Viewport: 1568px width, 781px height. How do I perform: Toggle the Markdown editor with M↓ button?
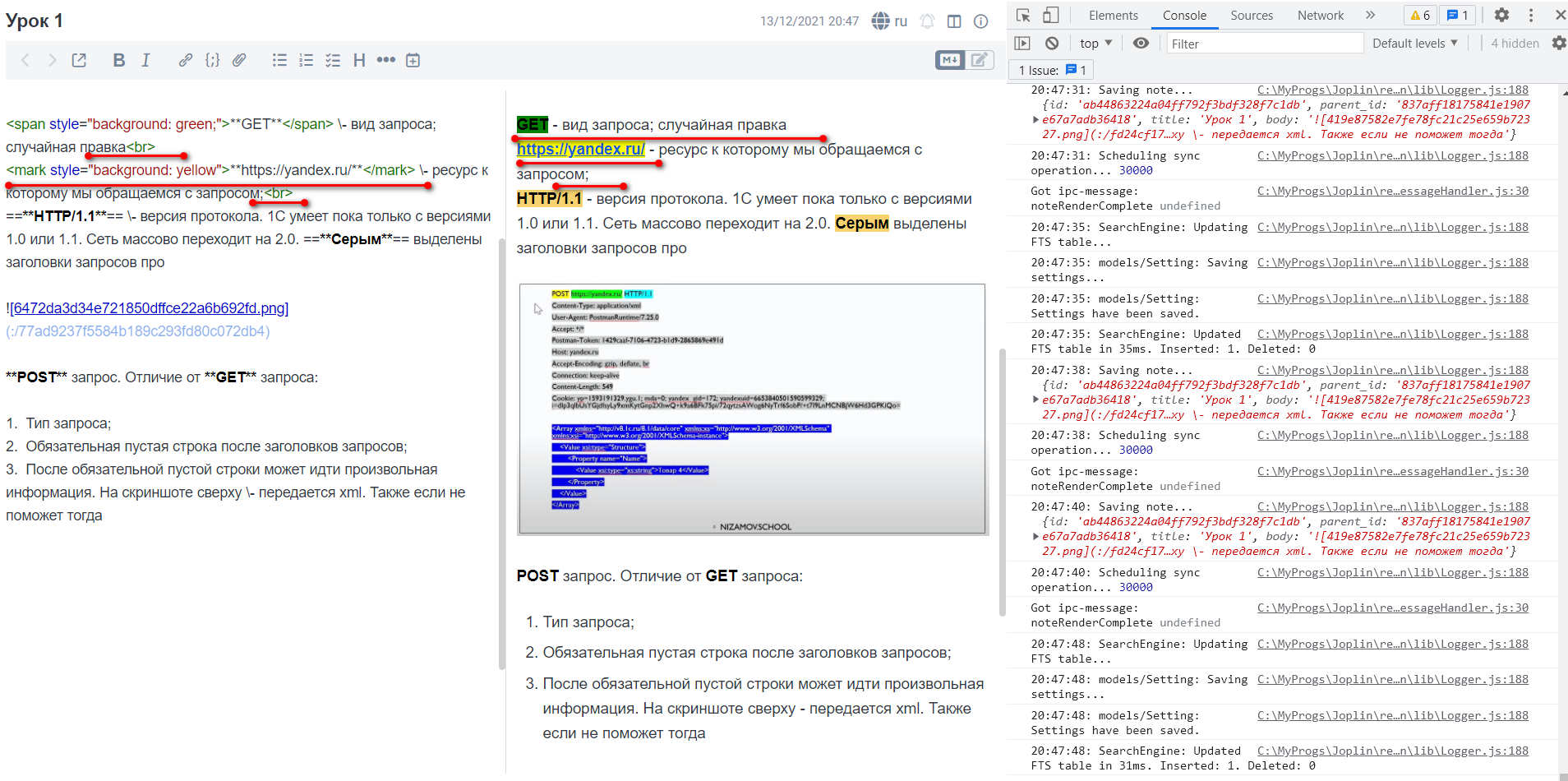(x=951, y=59)
